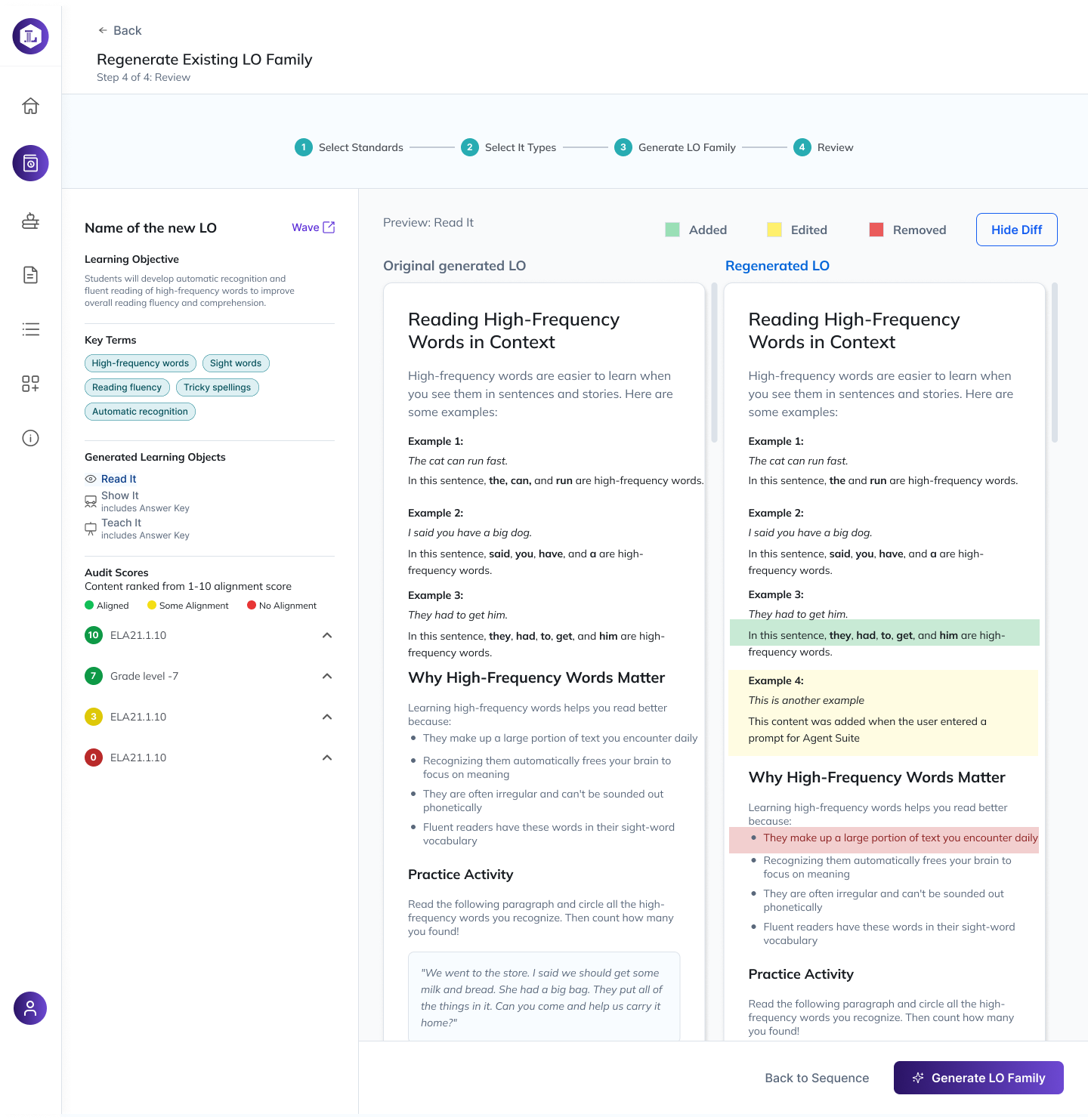Open the add-widgets grid sidebar icon

[30, 384]
